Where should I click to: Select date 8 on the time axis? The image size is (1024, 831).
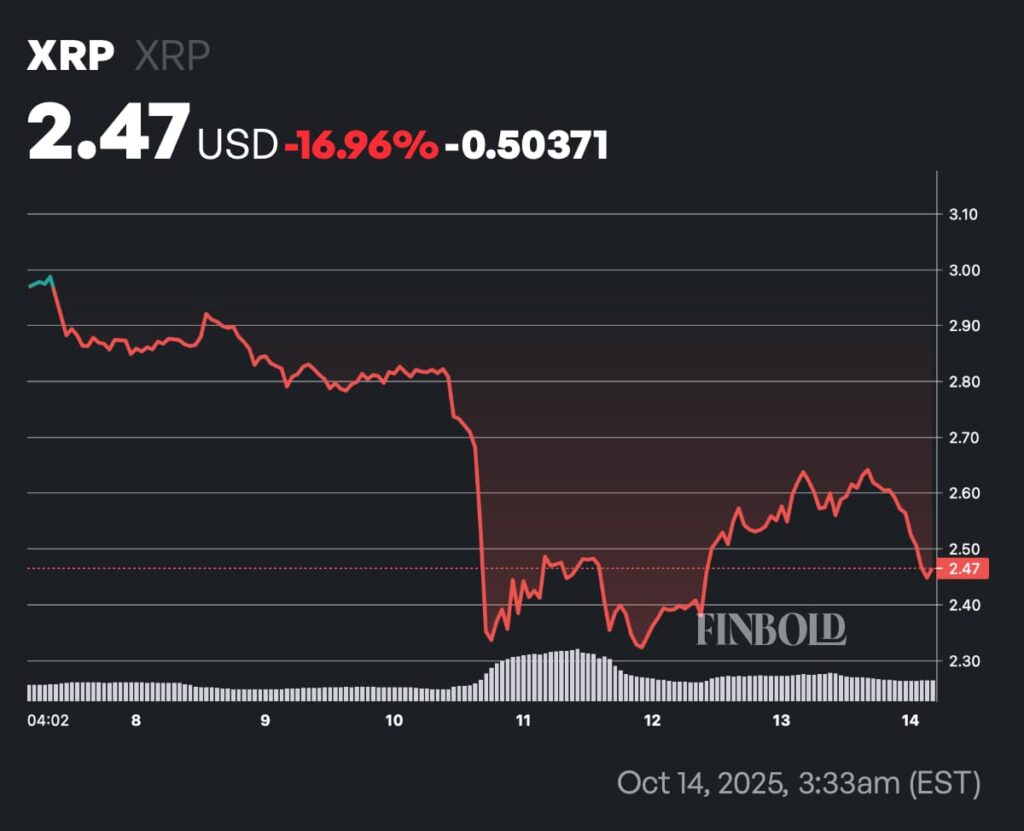tap(135, 720)
